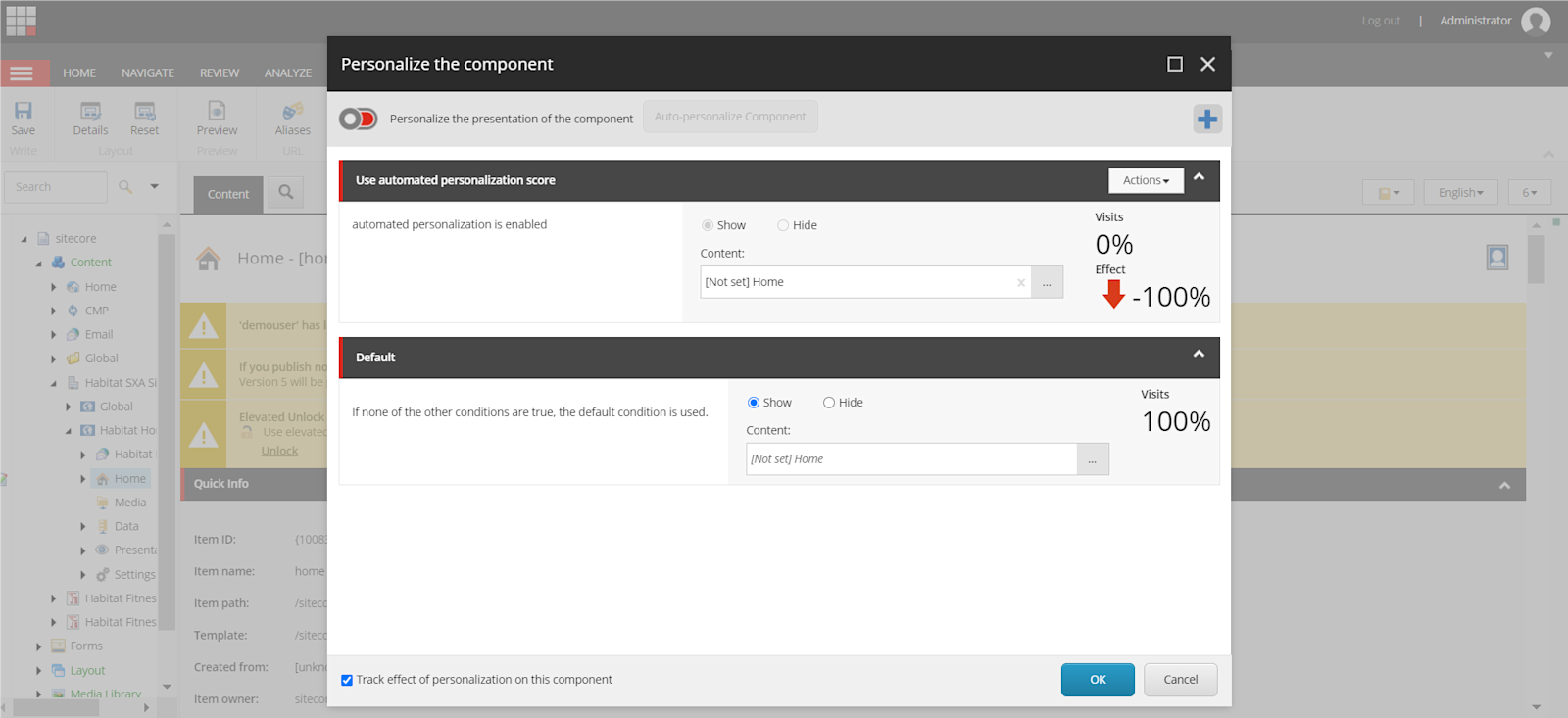The width and height of the screenshot is (1568, 718).
Task: Select the highlighted Home tree item
Action: tap(129, 479)
